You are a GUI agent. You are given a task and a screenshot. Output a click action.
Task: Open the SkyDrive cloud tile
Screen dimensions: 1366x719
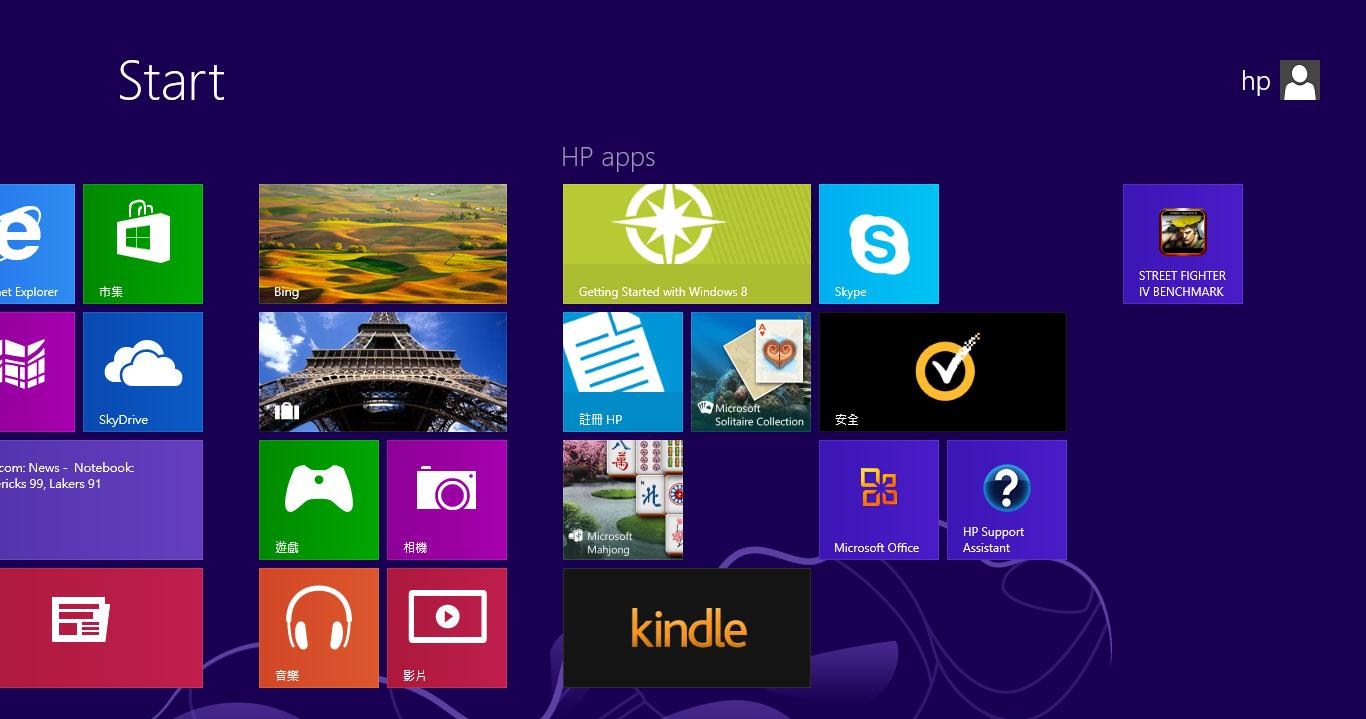point(142,371)
